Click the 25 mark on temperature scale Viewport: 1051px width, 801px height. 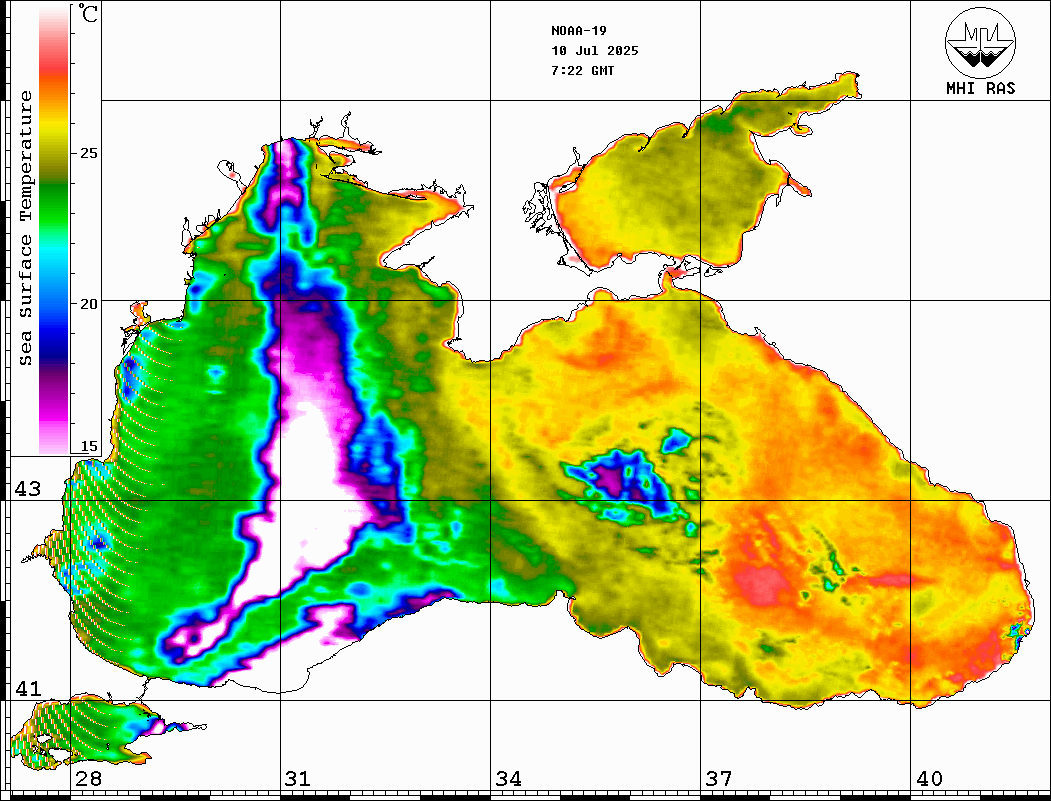click(x=88, y=153)
